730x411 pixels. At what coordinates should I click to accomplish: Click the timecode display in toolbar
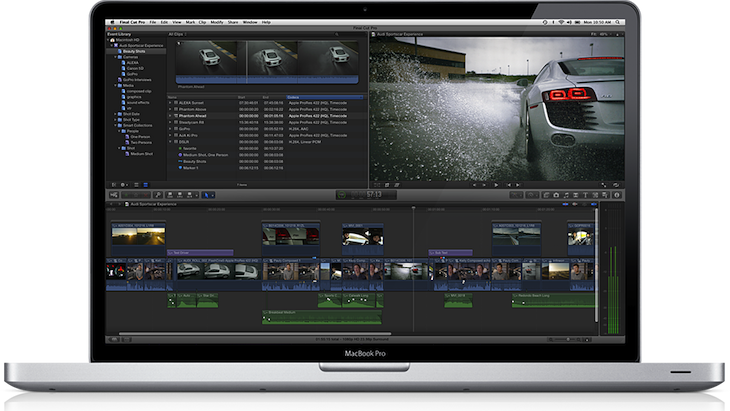coord(366,195)
